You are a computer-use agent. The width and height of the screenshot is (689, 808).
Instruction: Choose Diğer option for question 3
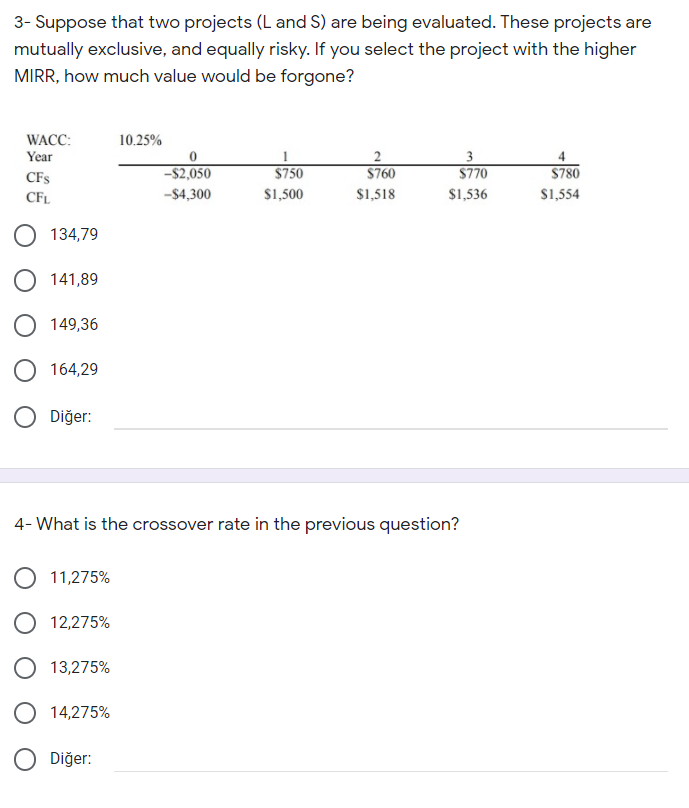tap(24, 416)
